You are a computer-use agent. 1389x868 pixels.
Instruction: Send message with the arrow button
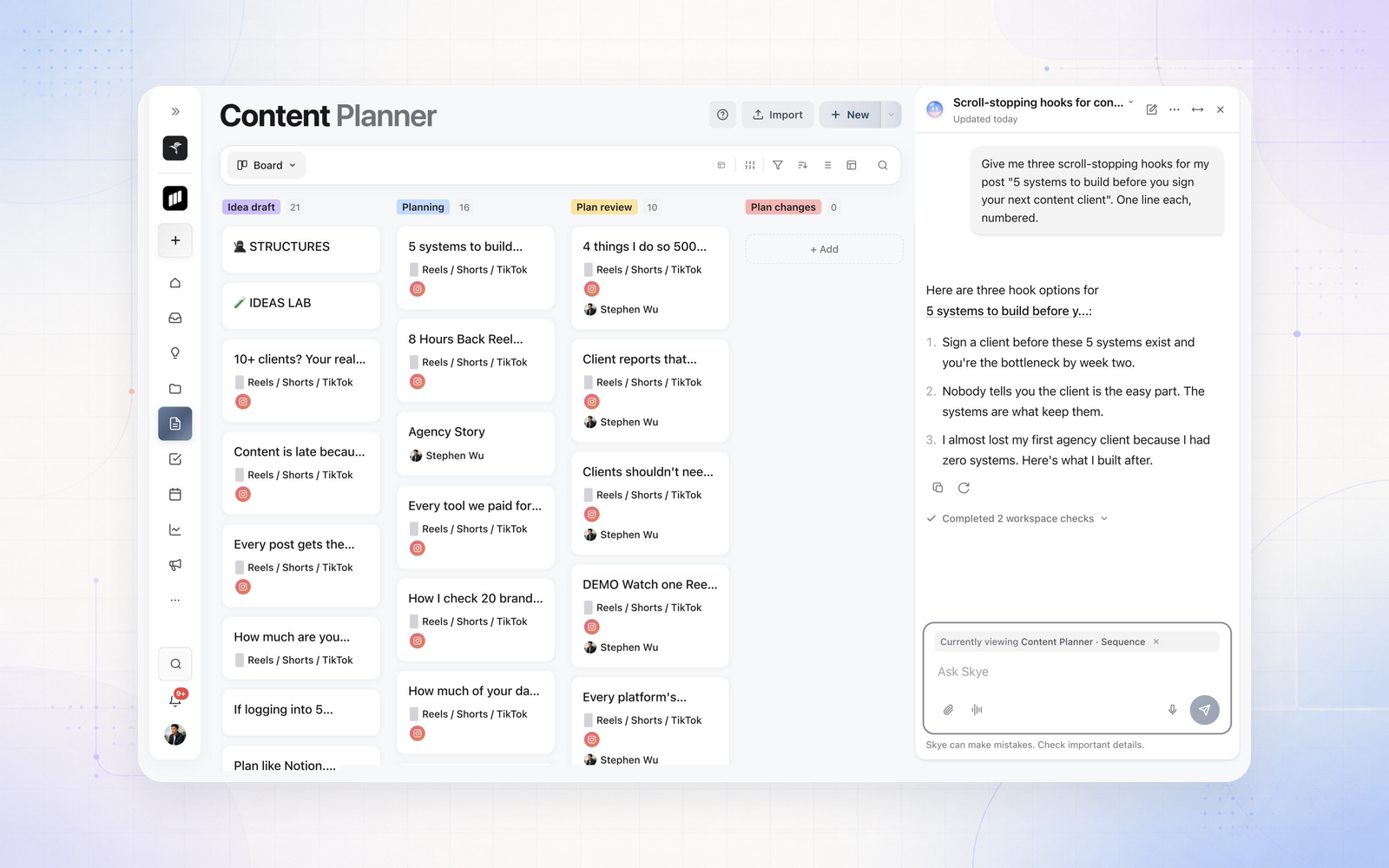click(1204, 710)
